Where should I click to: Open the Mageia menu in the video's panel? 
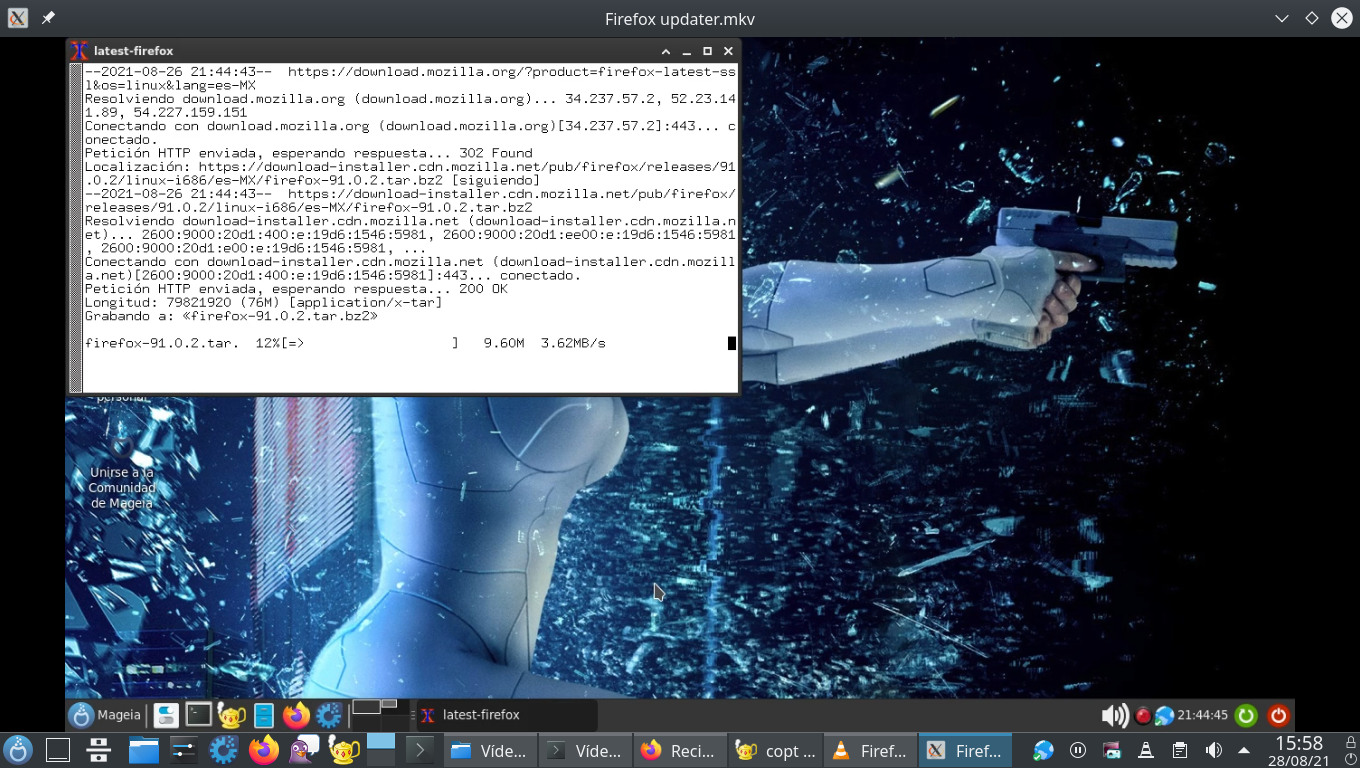click(x=105, y=715)
